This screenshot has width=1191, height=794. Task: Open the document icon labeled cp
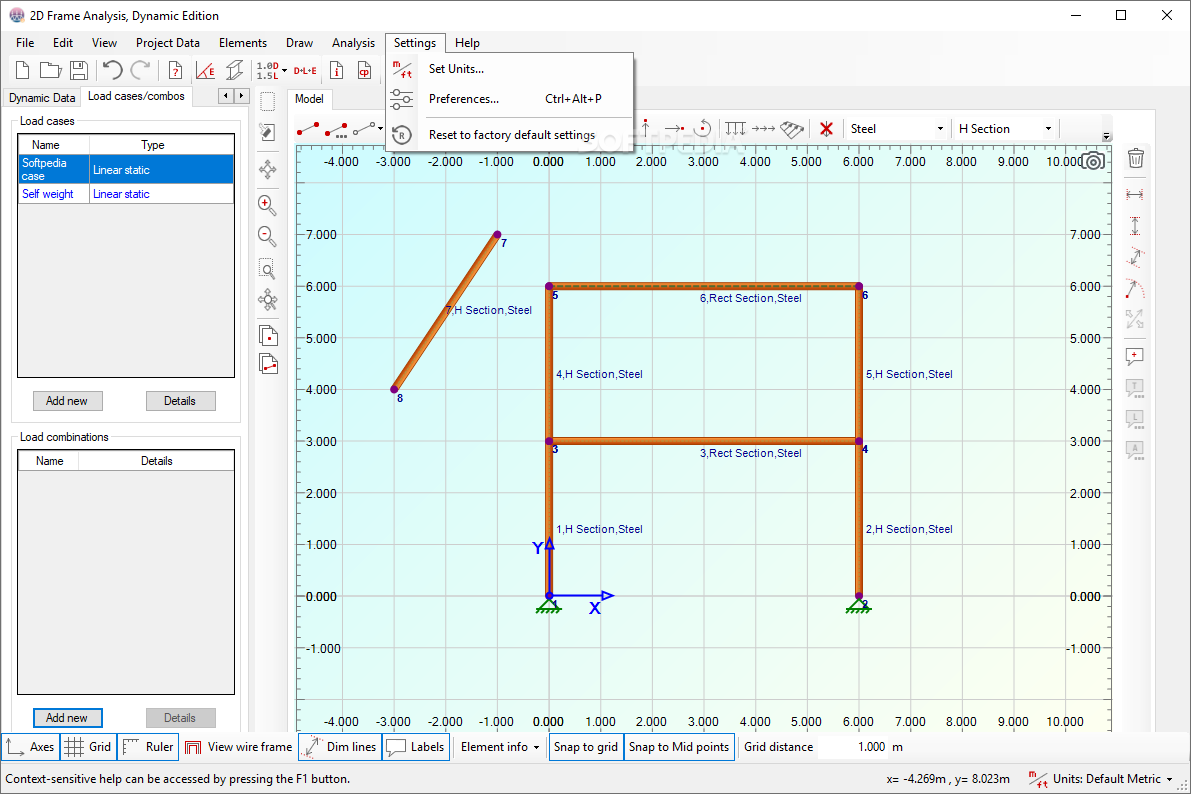(x=365, y=71)
